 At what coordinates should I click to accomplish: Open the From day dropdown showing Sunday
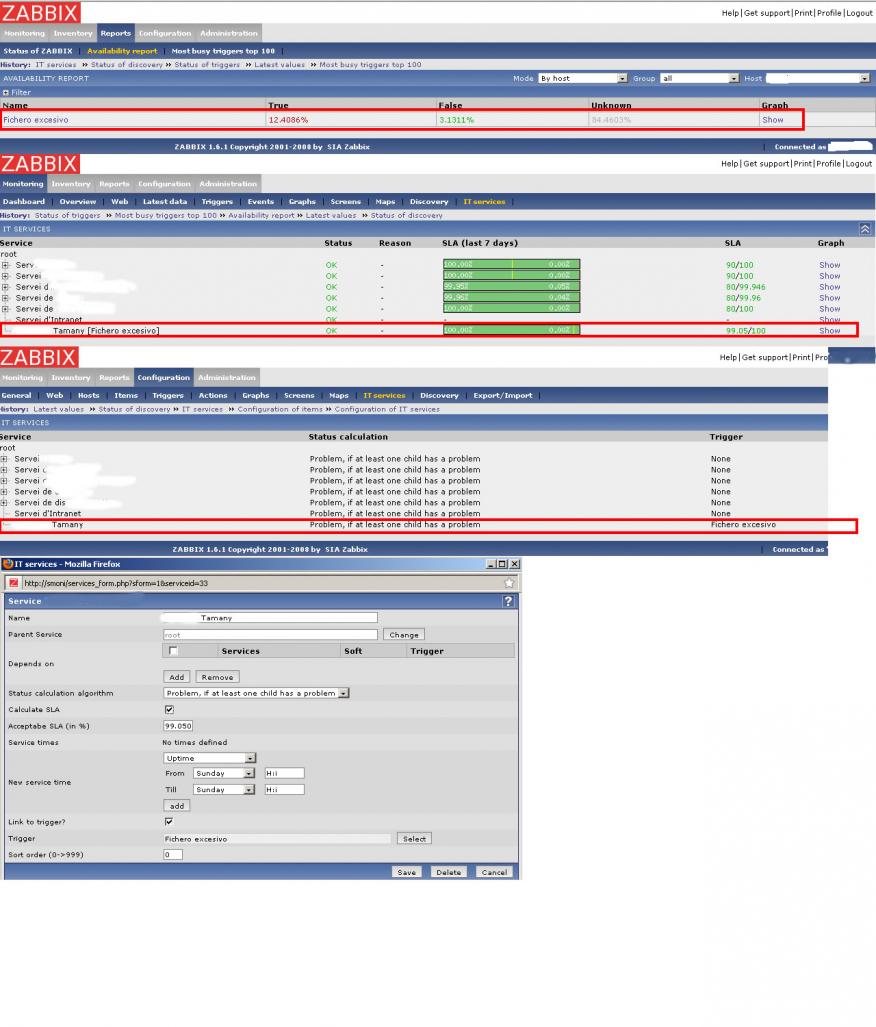coord(223,774)
